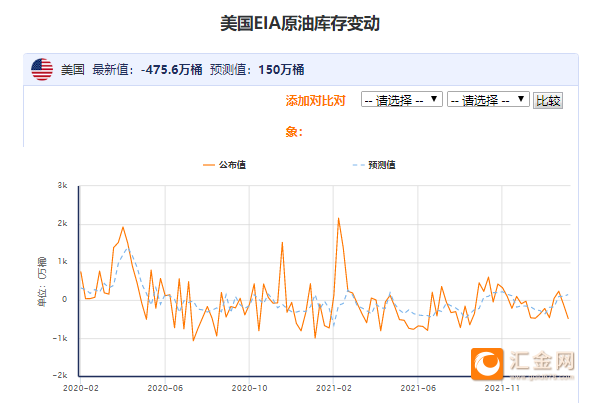Click the 2021-06 x-axis label
The width and height of the screenshot is (591, 403).
418,388
